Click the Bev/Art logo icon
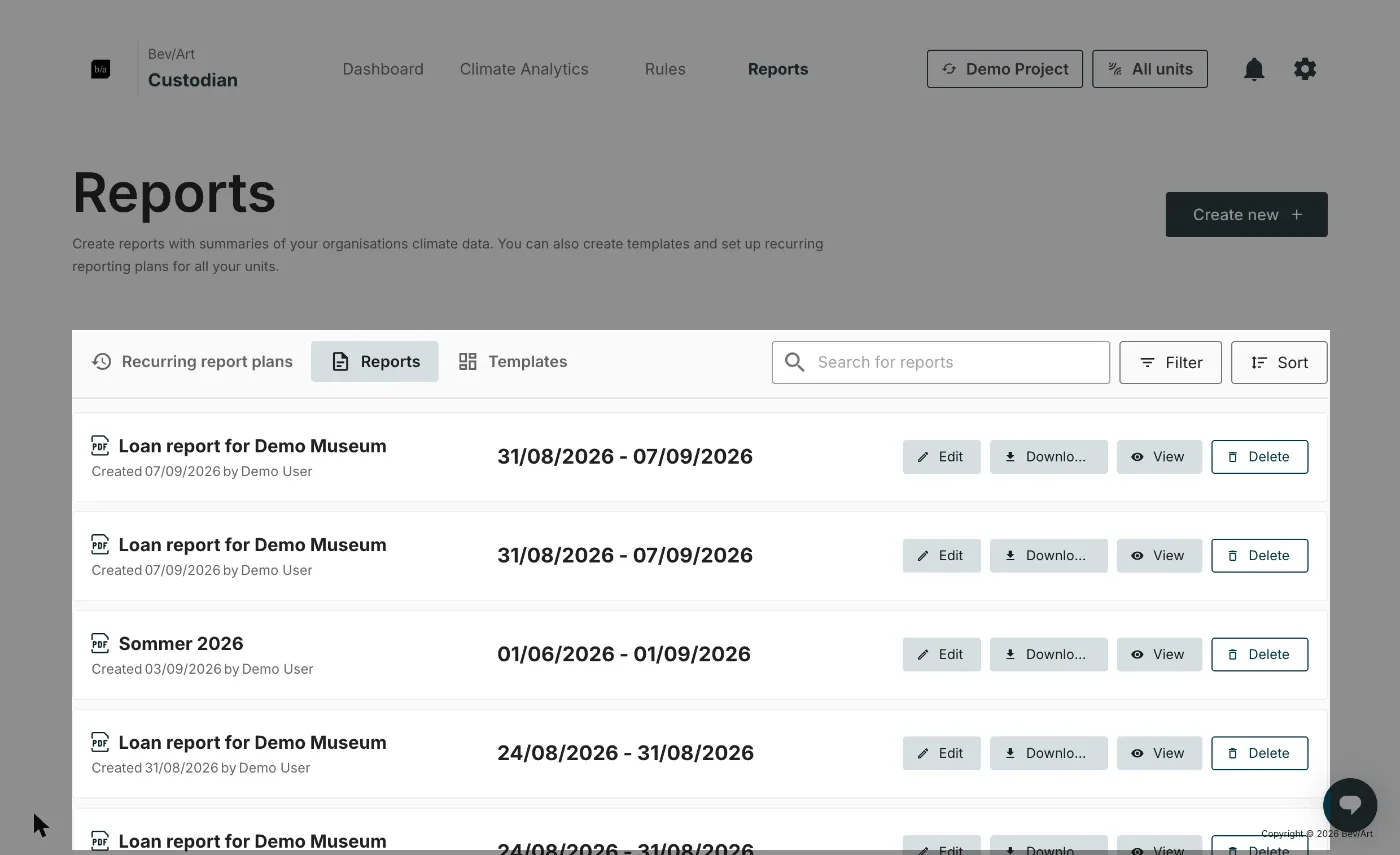The height and width of the screenshot is (855, 1400). coord(100,69)
